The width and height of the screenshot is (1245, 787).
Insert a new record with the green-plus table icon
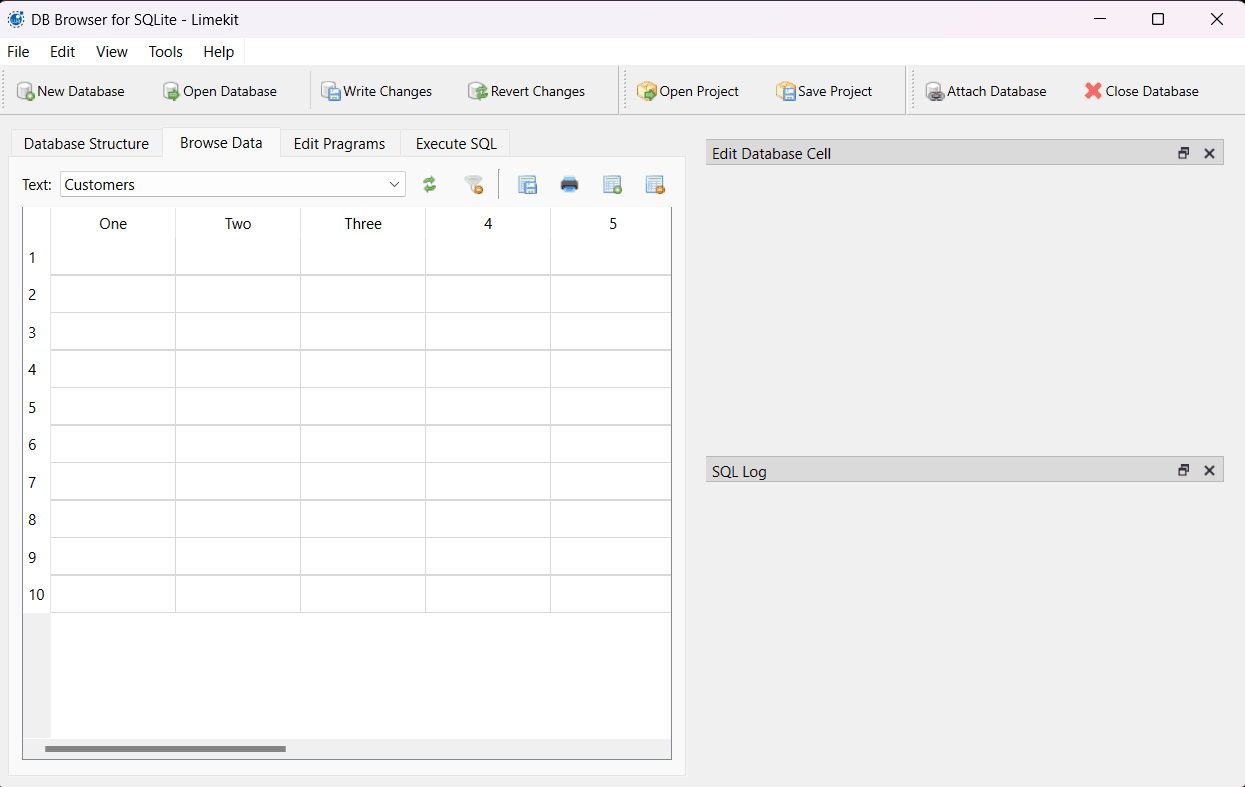pyautogui.click(x=612, y=184)
